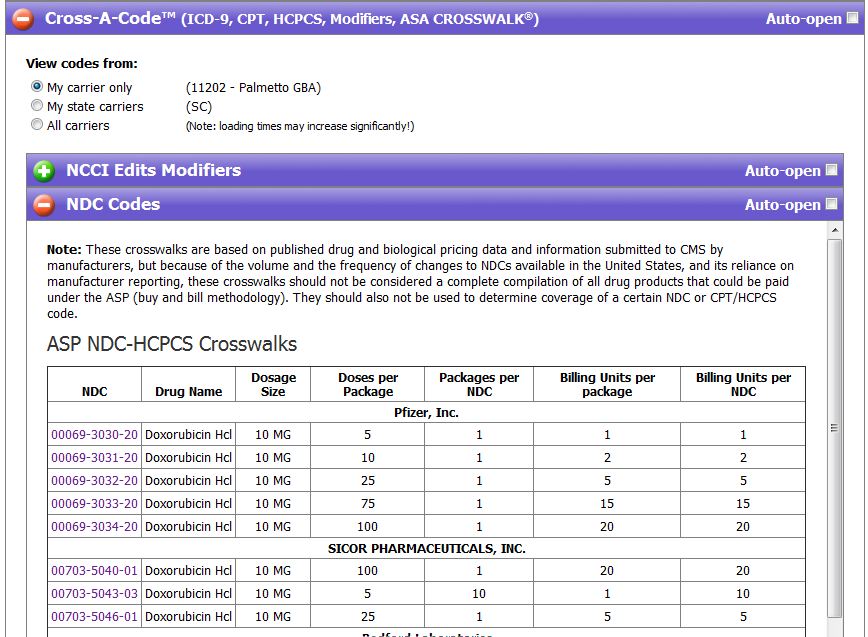Enable Auto-open for NCCI Edits Modifiers

831,169
